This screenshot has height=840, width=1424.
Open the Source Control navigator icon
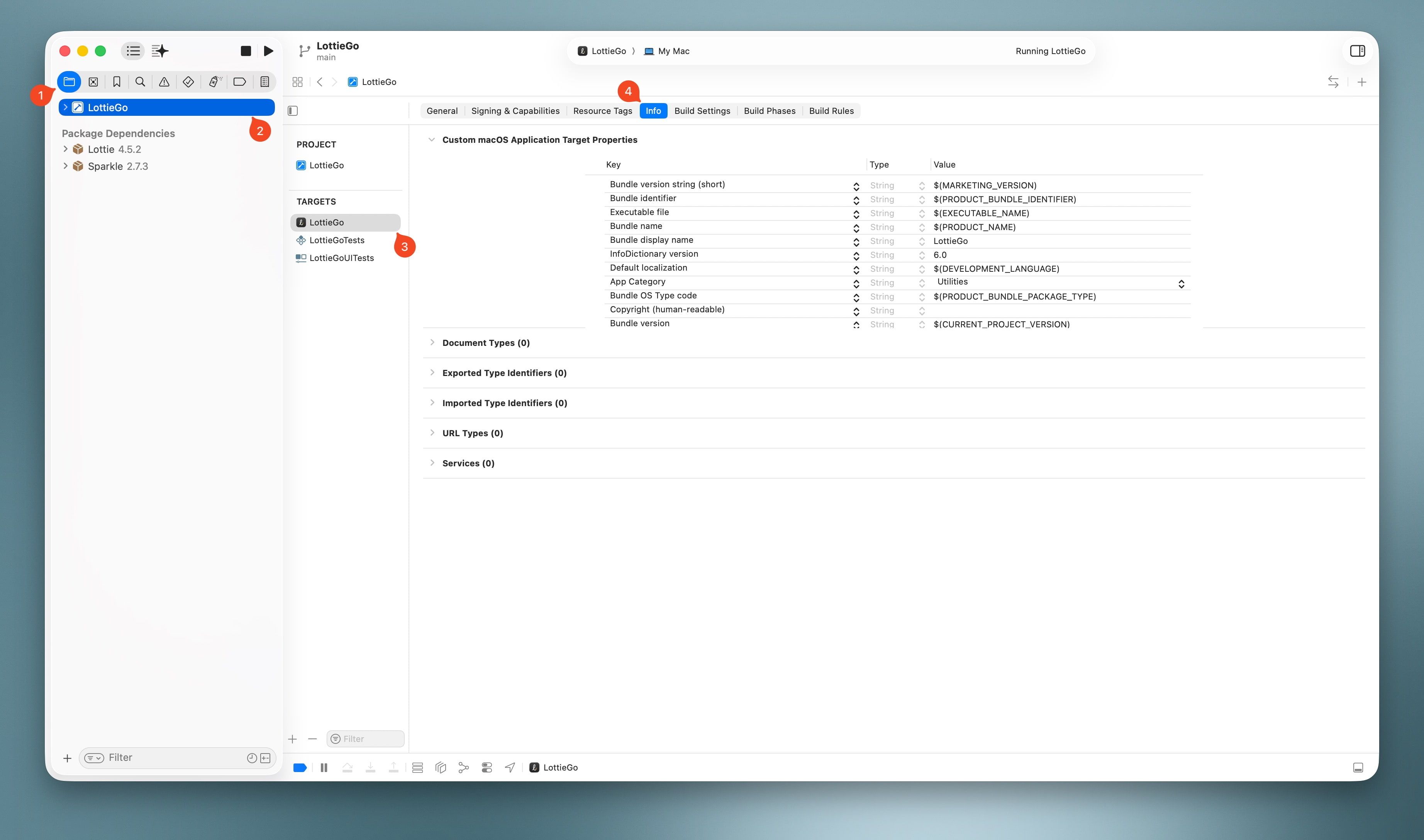(x=93, y=82)
